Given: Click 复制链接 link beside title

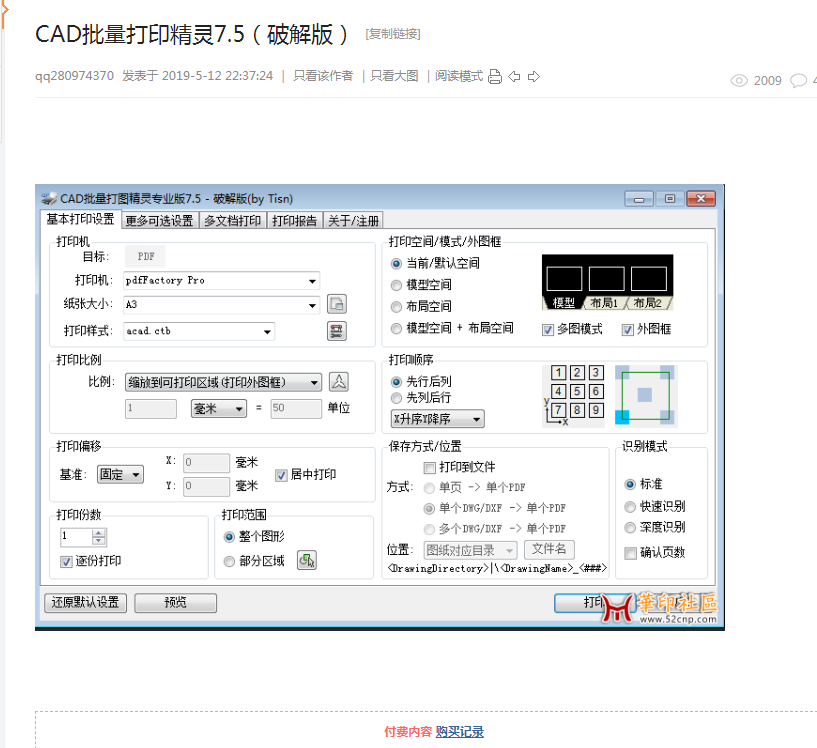Looking at the screenshot, I should pyautogui.click(x=393, y=34).
